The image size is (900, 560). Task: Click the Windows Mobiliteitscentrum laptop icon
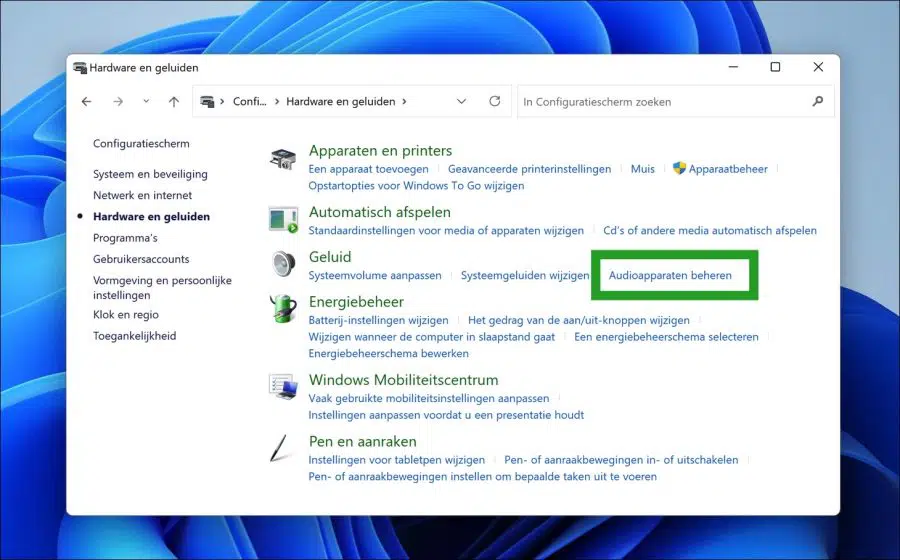point(283,386)
